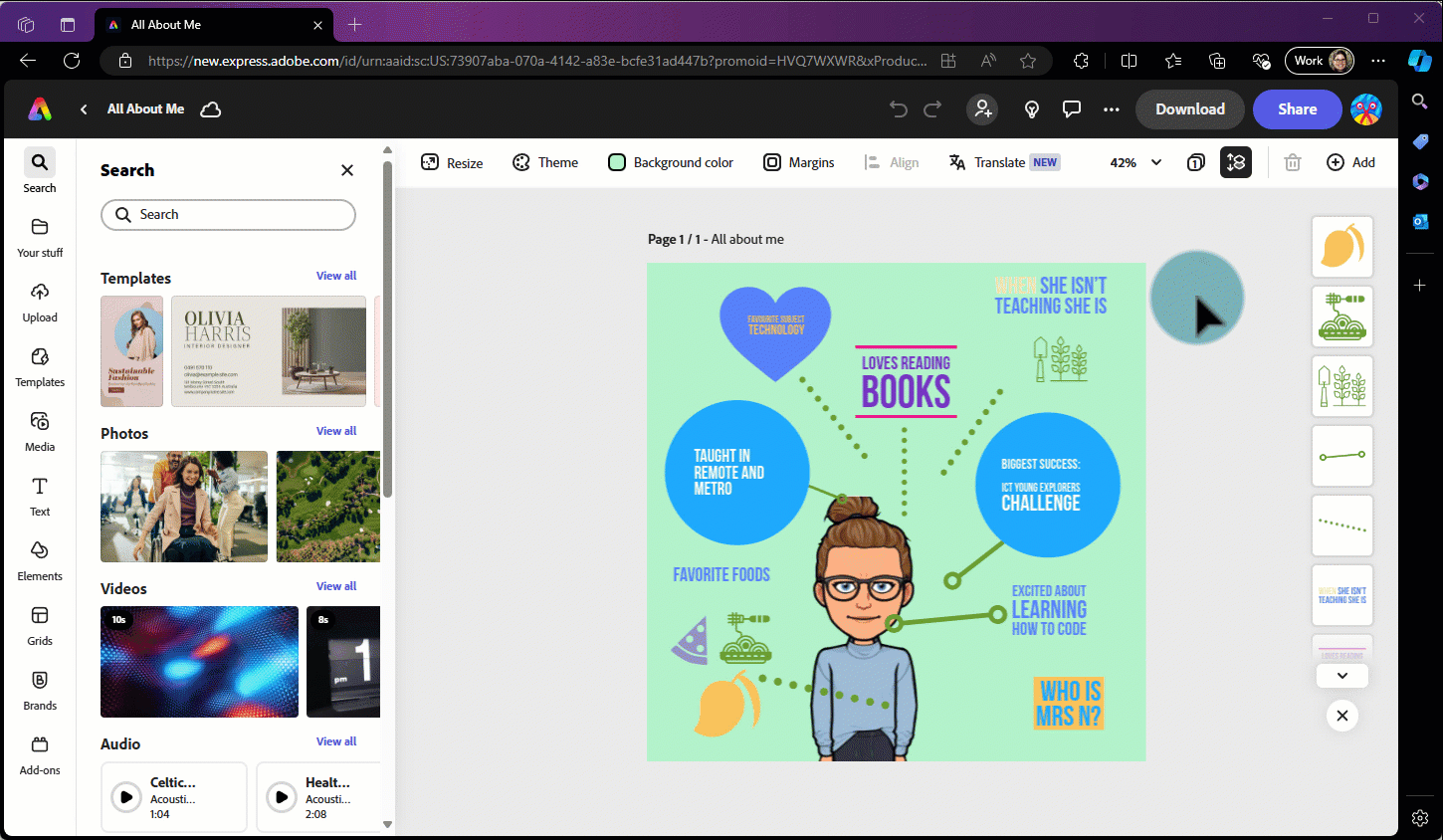The height and width of the screenshot is (840, 1443).
Task: Click the page count icon next to zoom
Action: click(x=1196, y=162)
